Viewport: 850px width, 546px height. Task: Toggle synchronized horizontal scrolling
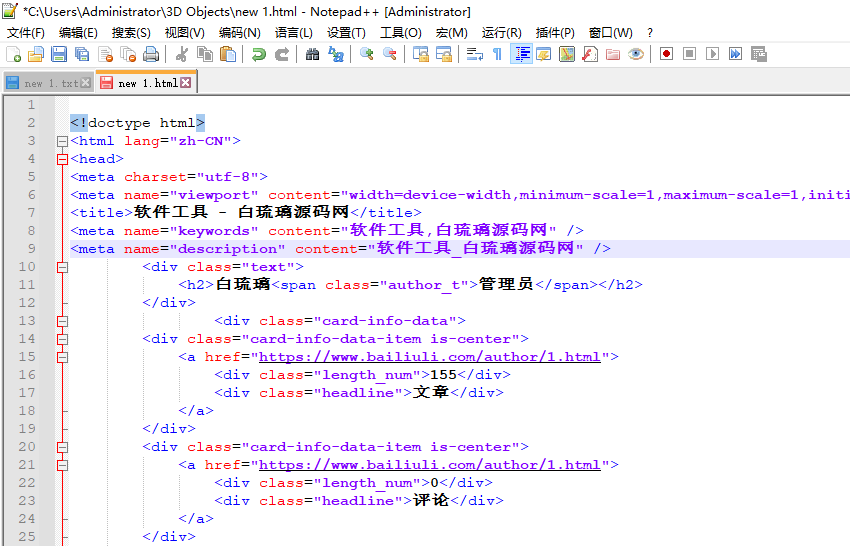pyautogui.click(x=443, y=54)
